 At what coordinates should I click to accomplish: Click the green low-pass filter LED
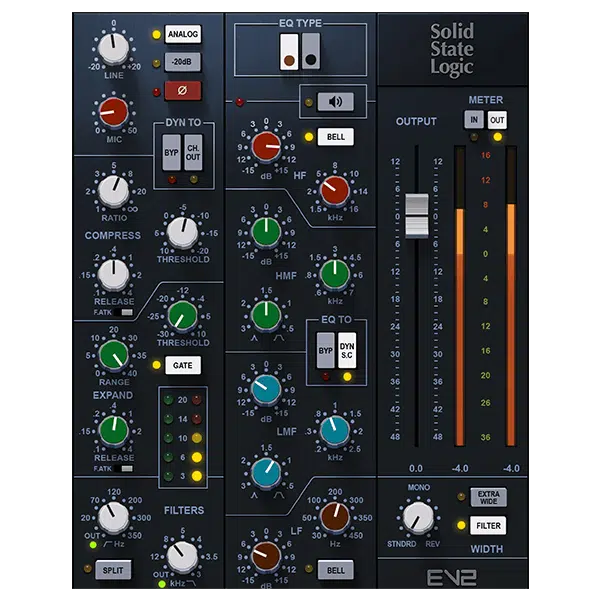(x=162, y=584)
